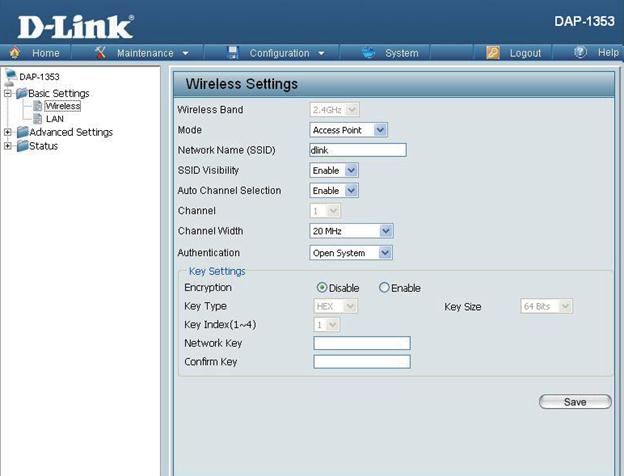
Task: Select Disable encryption radio button
Action: coord(322,287)
